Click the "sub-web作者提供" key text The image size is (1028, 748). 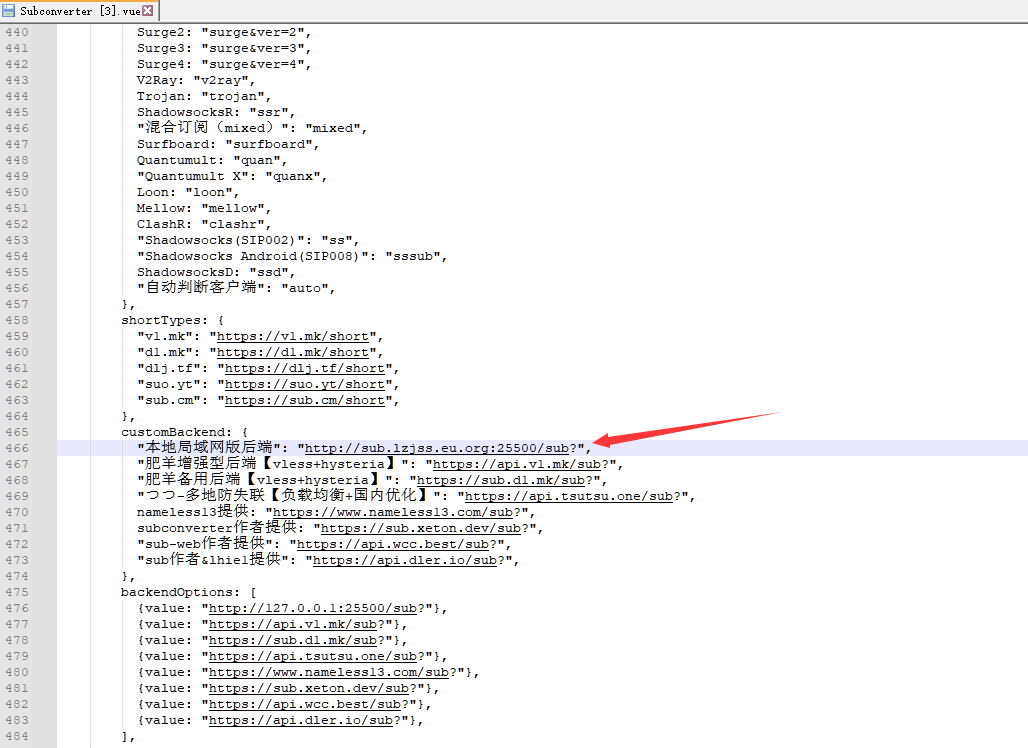coord(205,543)
